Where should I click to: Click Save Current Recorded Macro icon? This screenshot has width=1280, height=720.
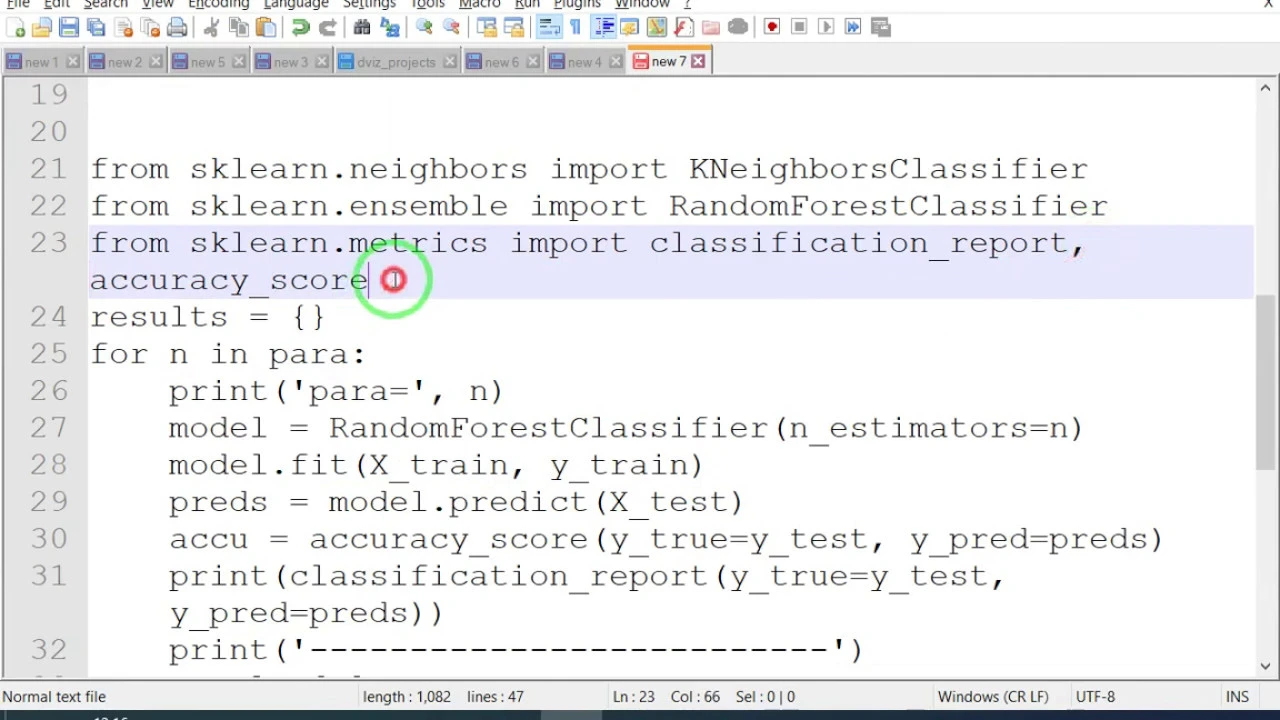tap(880, 27)
